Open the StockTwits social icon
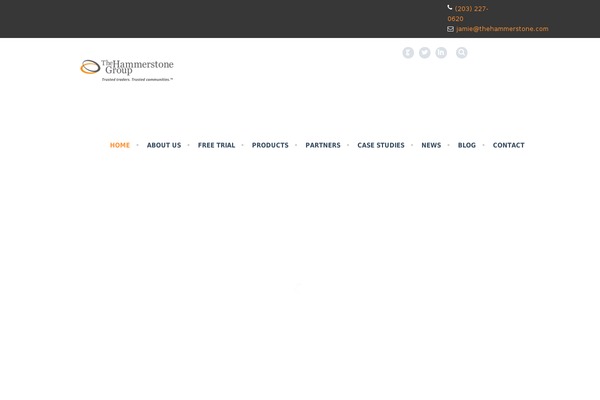This screenshot has height=400, width=600. coord(408,52)
